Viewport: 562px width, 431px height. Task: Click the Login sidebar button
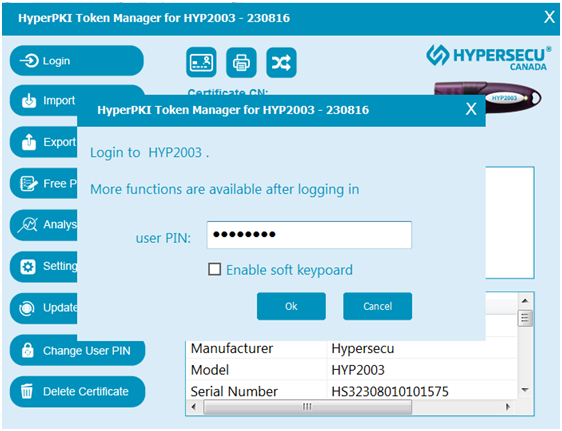click(77, 61)
